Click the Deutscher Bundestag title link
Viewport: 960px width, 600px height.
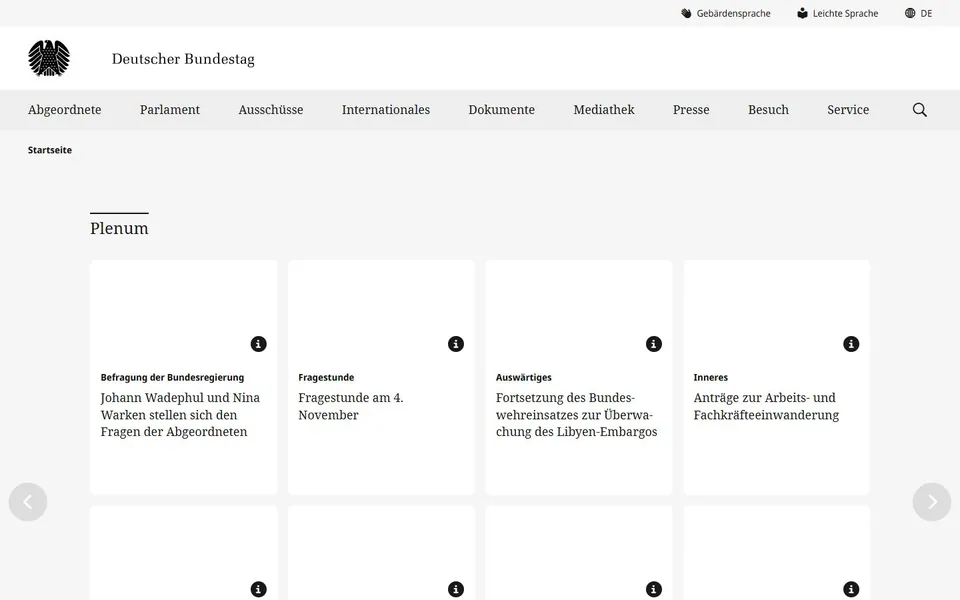tap(183, 59)
